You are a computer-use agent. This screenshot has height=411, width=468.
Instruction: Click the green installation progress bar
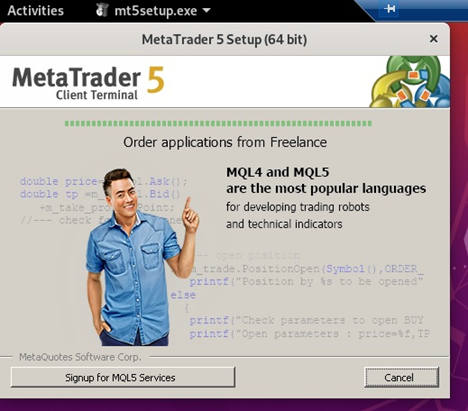[218, 124]
